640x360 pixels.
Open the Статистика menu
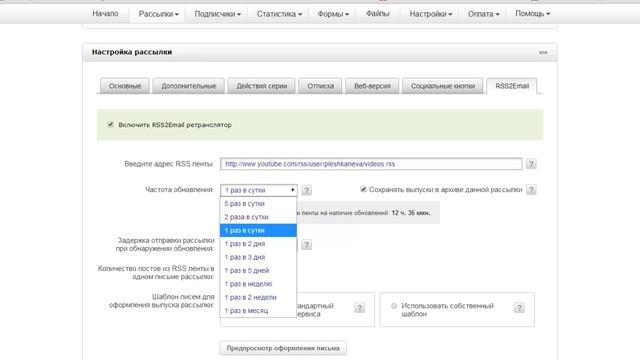[279, 14]
